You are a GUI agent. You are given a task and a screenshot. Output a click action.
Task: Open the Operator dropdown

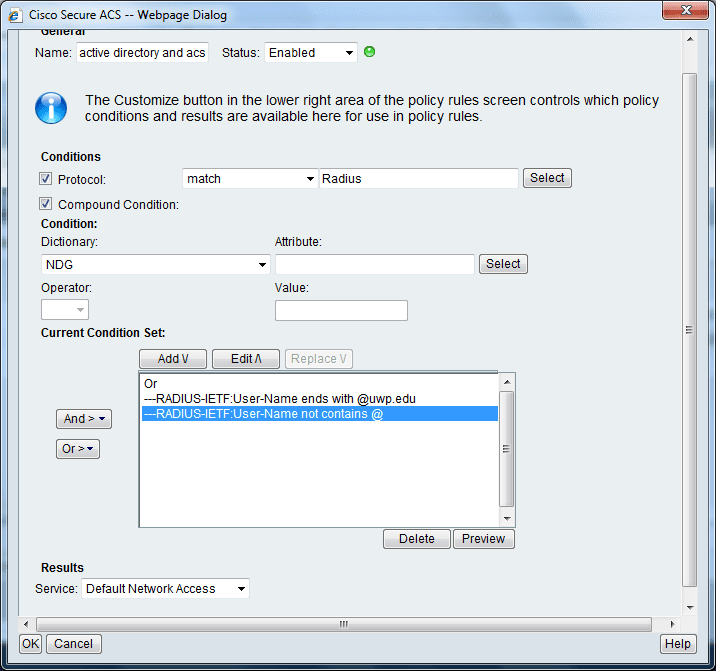click(65, 310)
